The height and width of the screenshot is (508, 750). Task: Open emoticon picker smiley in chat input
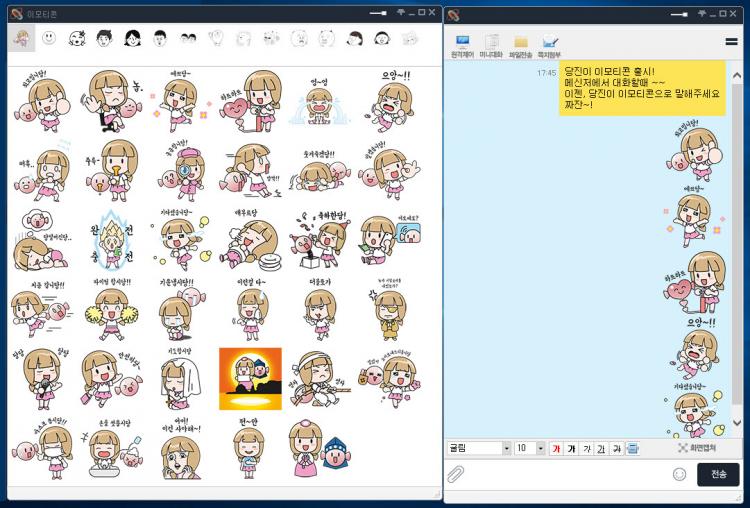680,474
